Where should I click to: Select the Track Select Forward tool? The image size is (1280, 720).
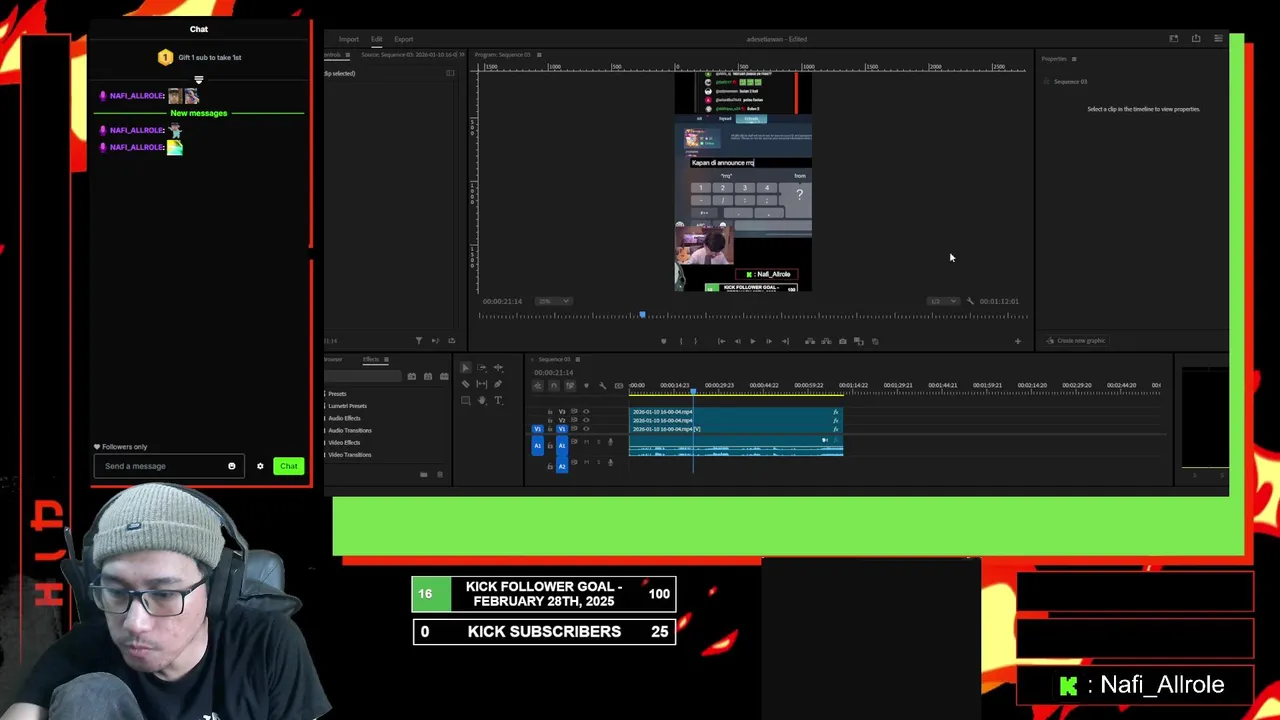coord(481,368)
